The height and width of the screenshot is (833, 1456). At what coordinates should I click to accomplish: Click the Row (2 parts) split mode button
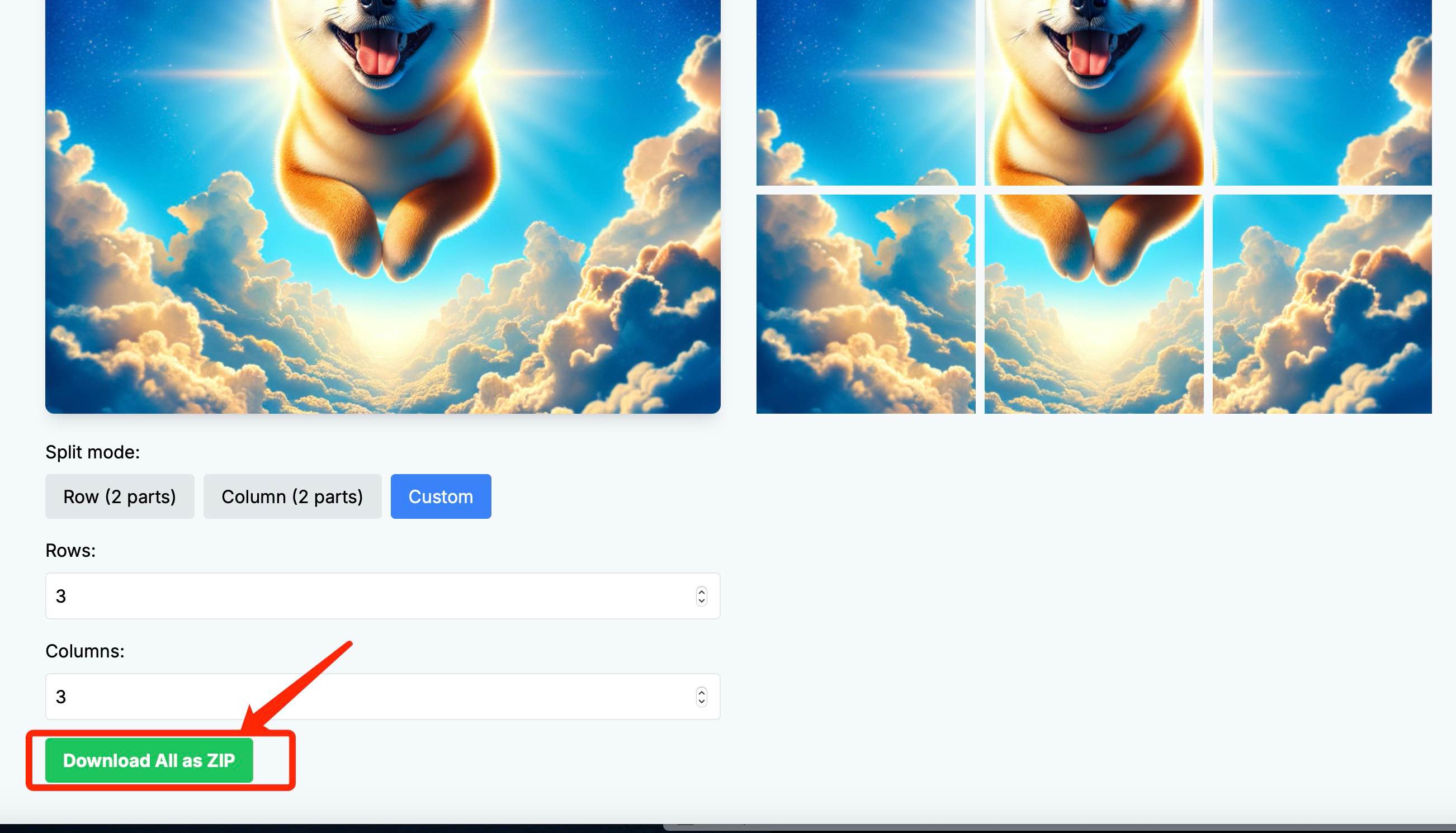click(119, 496)
